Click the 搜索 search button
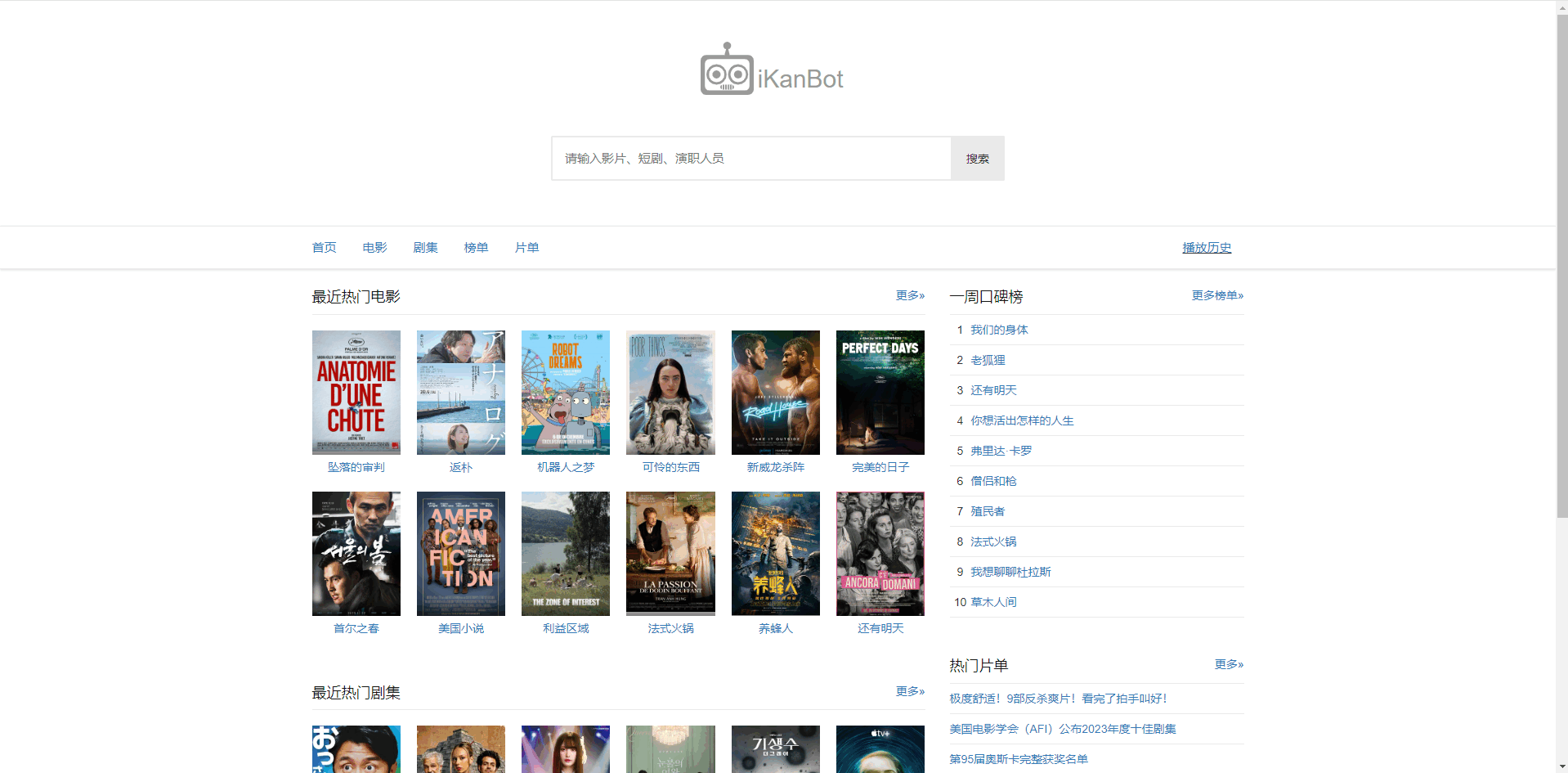1568x773 pixels. pos(977,159)
